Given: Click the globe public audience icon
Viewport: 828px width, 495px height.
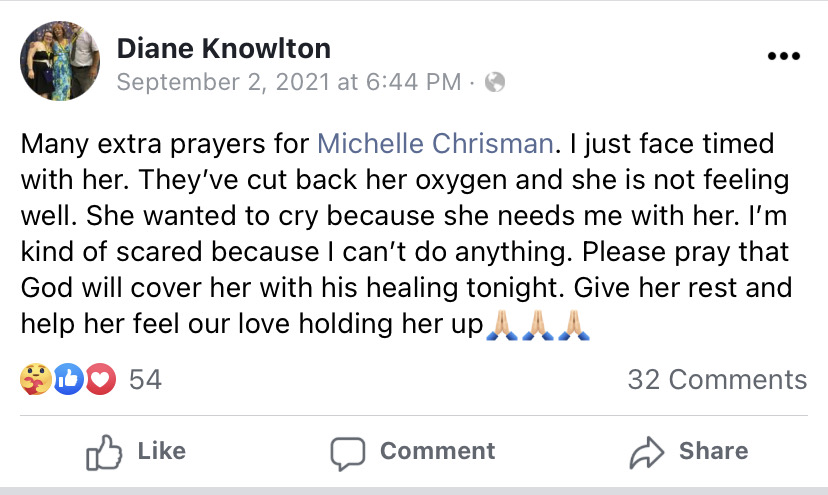Looking at the screenshot, I should click(494, 82).
